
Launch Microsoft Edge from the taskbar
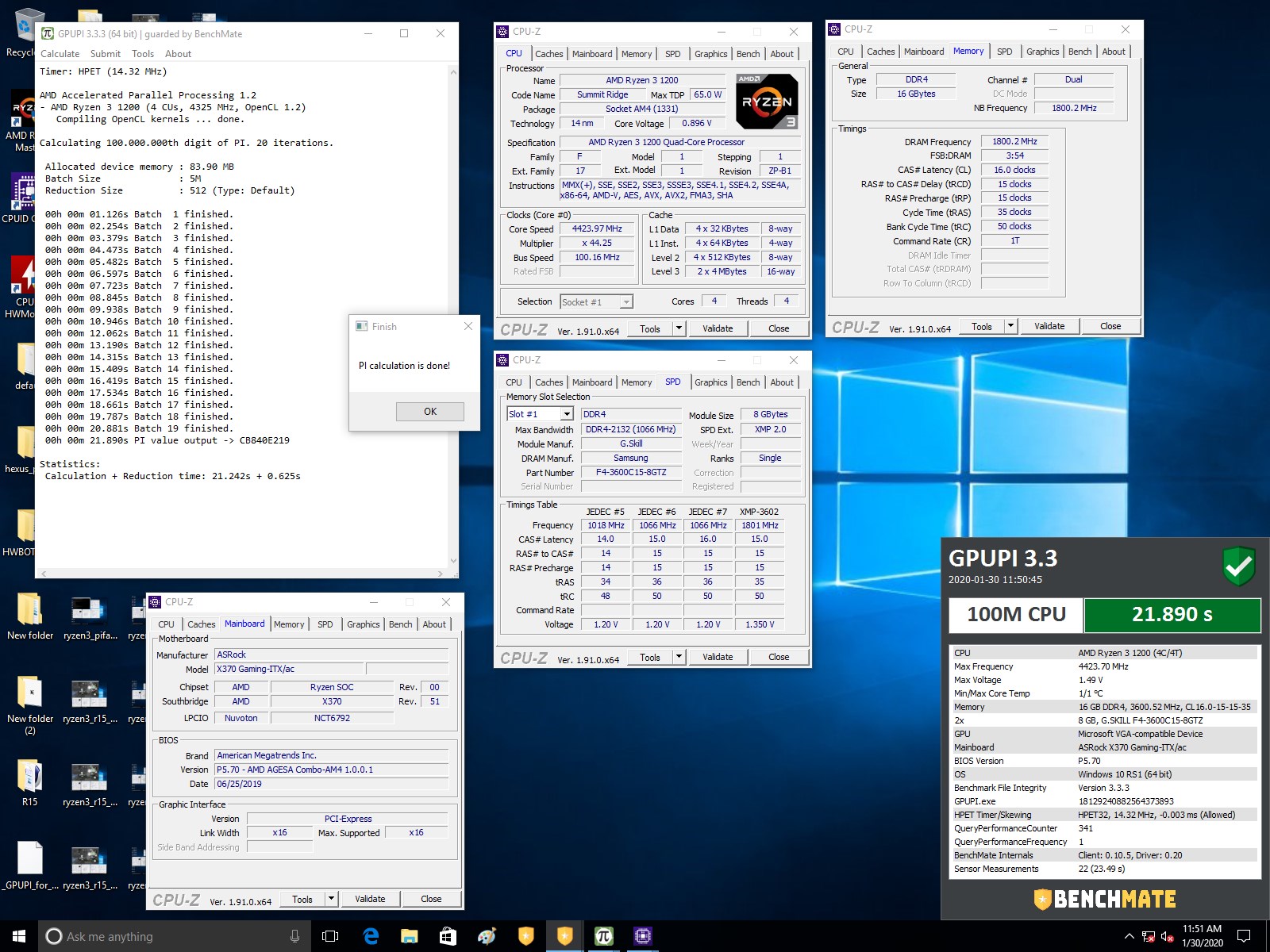tap(370, 936)
